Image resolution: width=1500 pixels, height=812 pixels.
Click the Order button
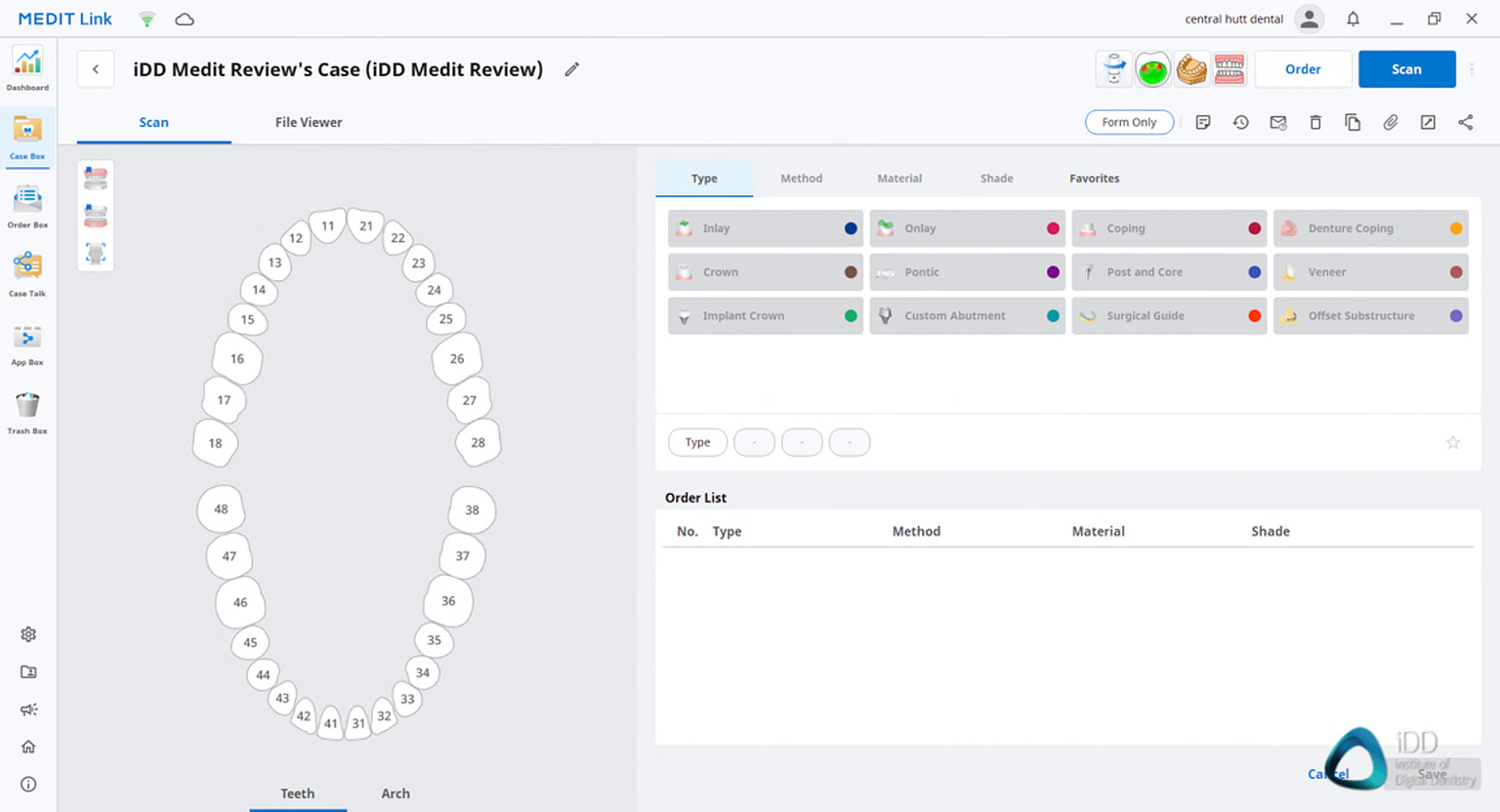pos(1303,69)
